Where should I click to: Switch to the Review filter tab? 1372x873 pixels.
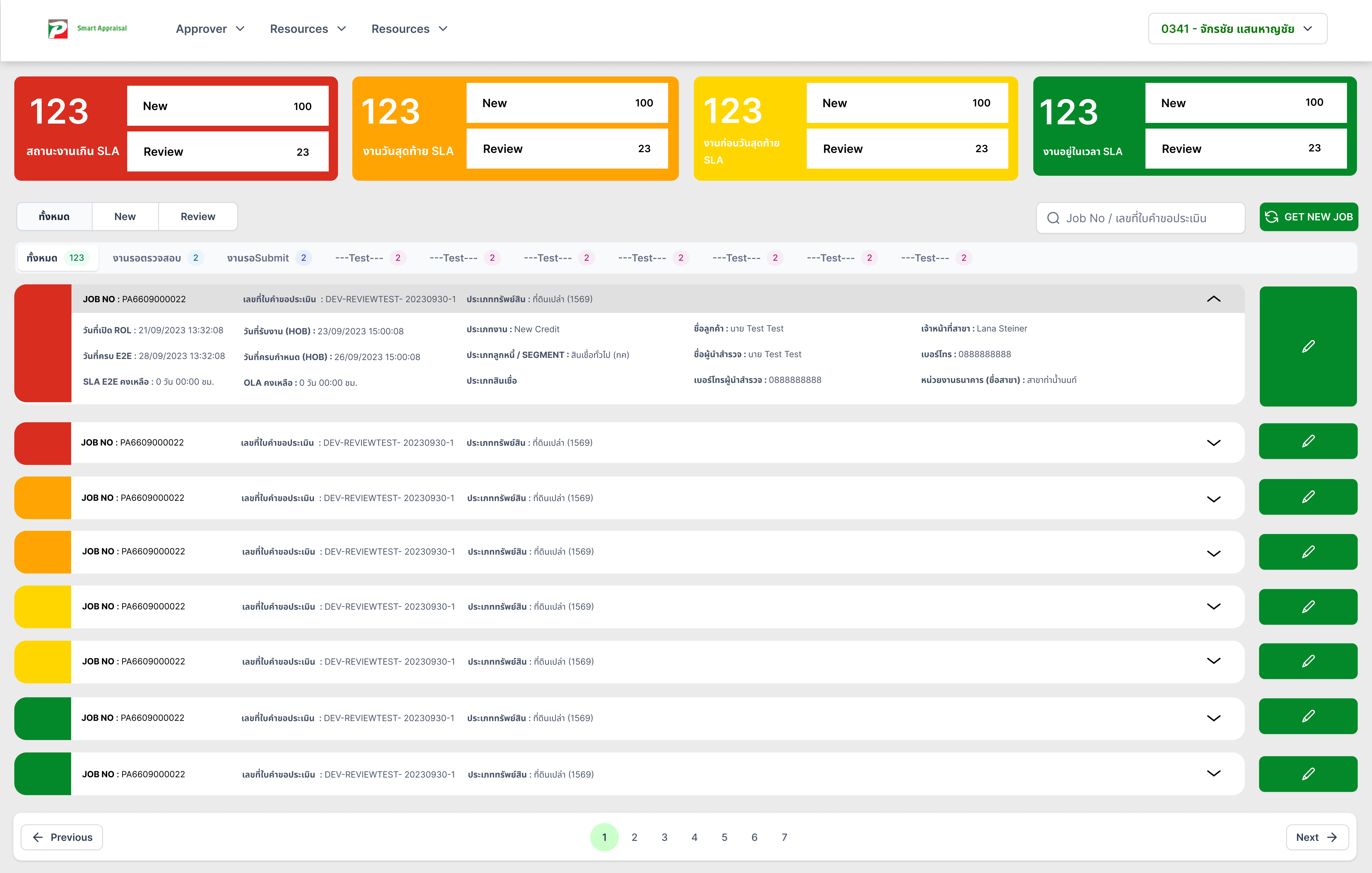pos(198,216)
